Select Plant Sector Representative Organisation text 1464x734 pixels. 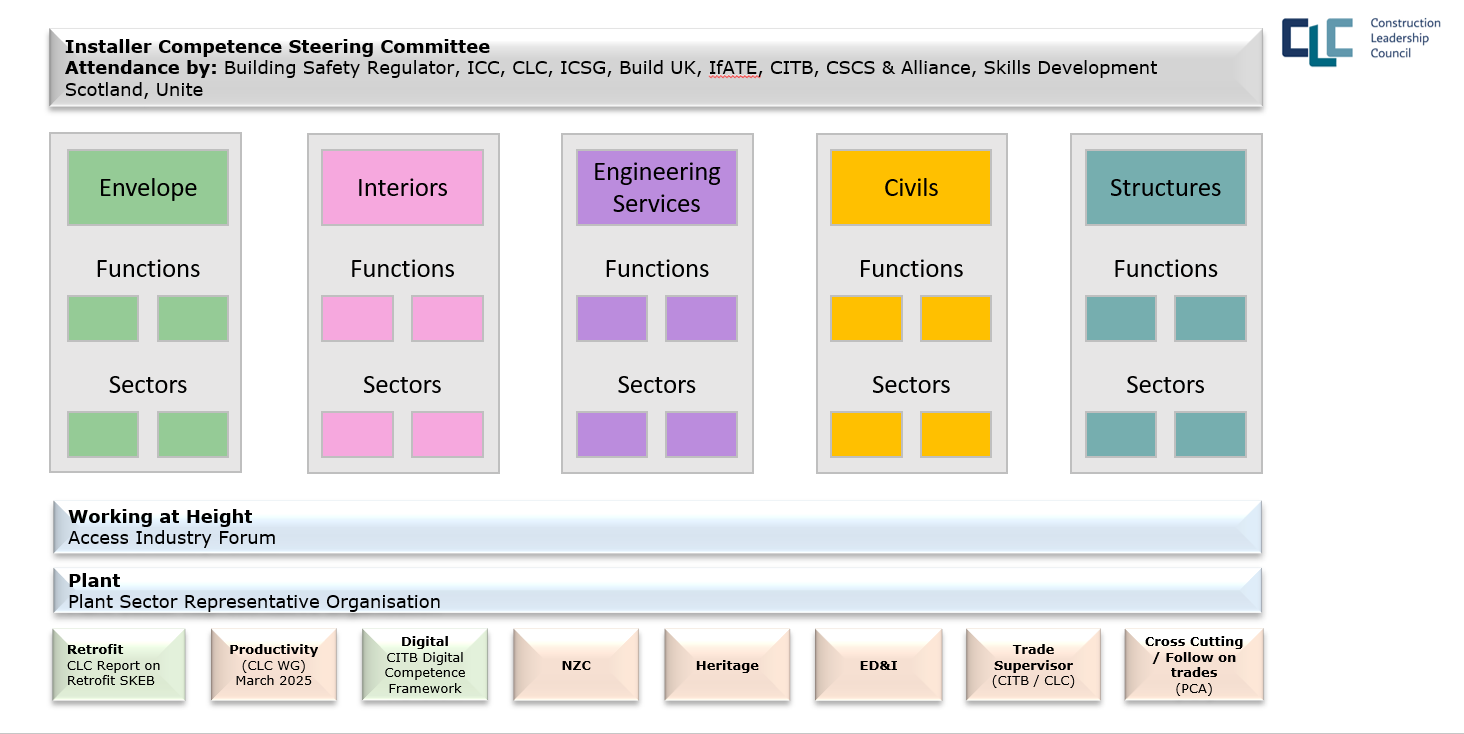point(254,602)
